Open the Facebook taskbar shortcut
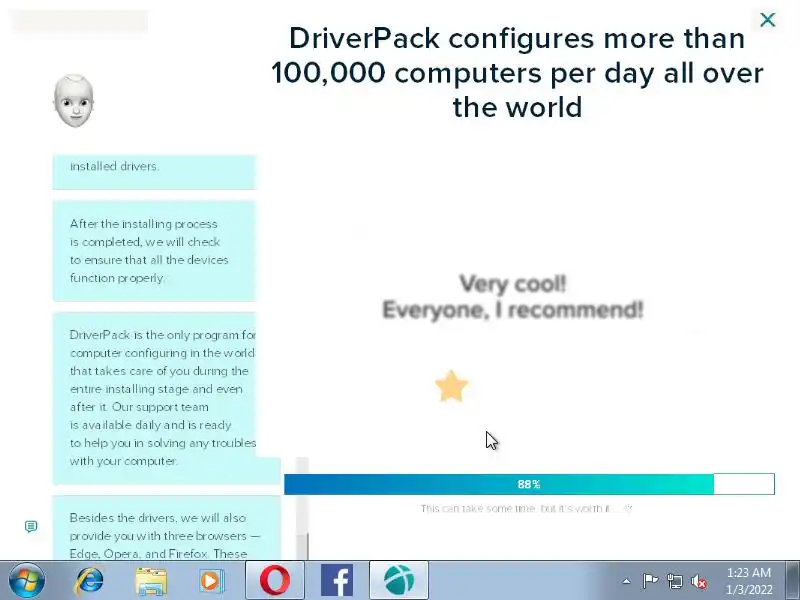Viewport: 800px width, 600px height. coord(337,580)
